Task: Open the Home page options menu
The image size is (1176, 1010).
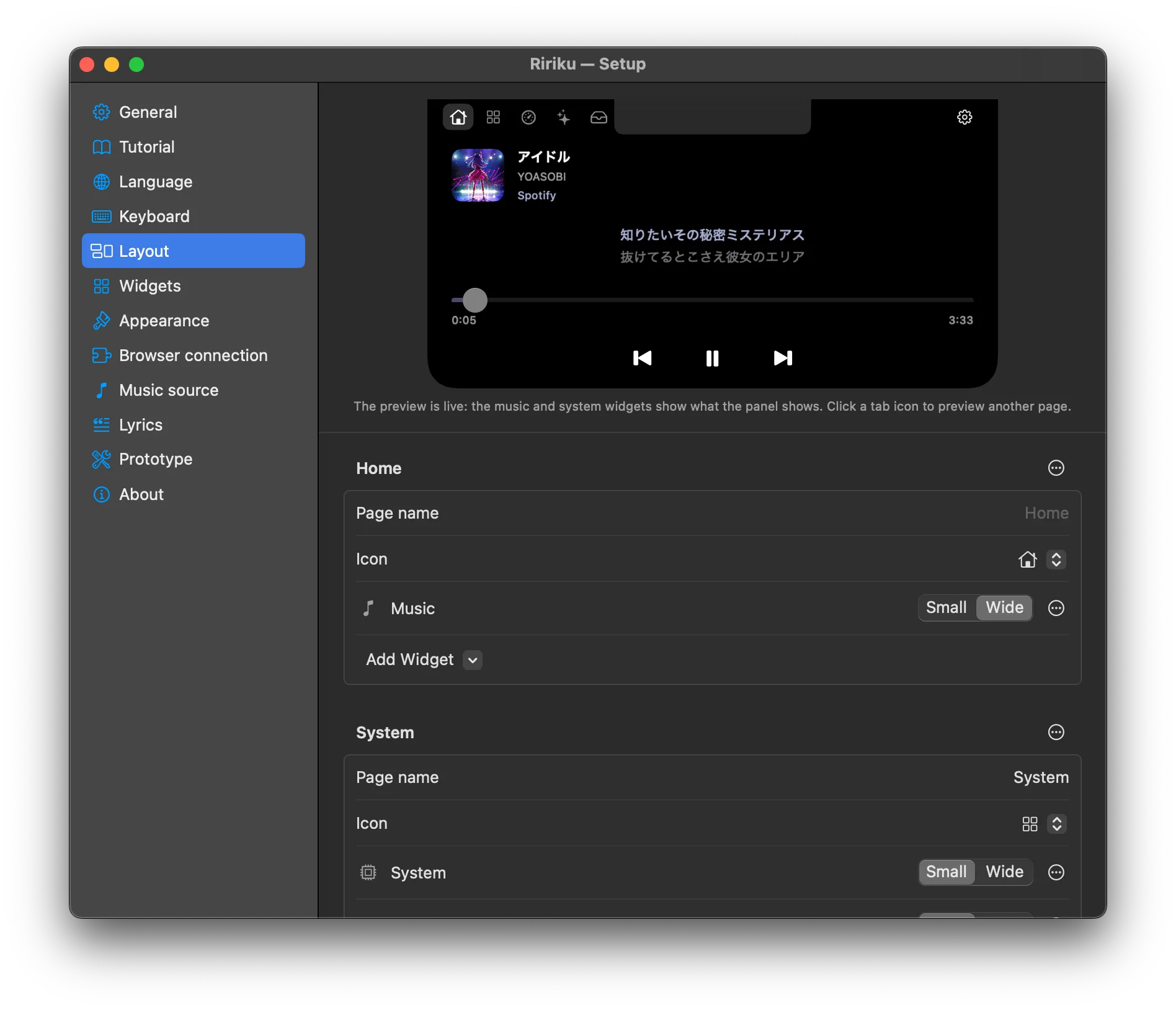Action: coord(1056,468)
